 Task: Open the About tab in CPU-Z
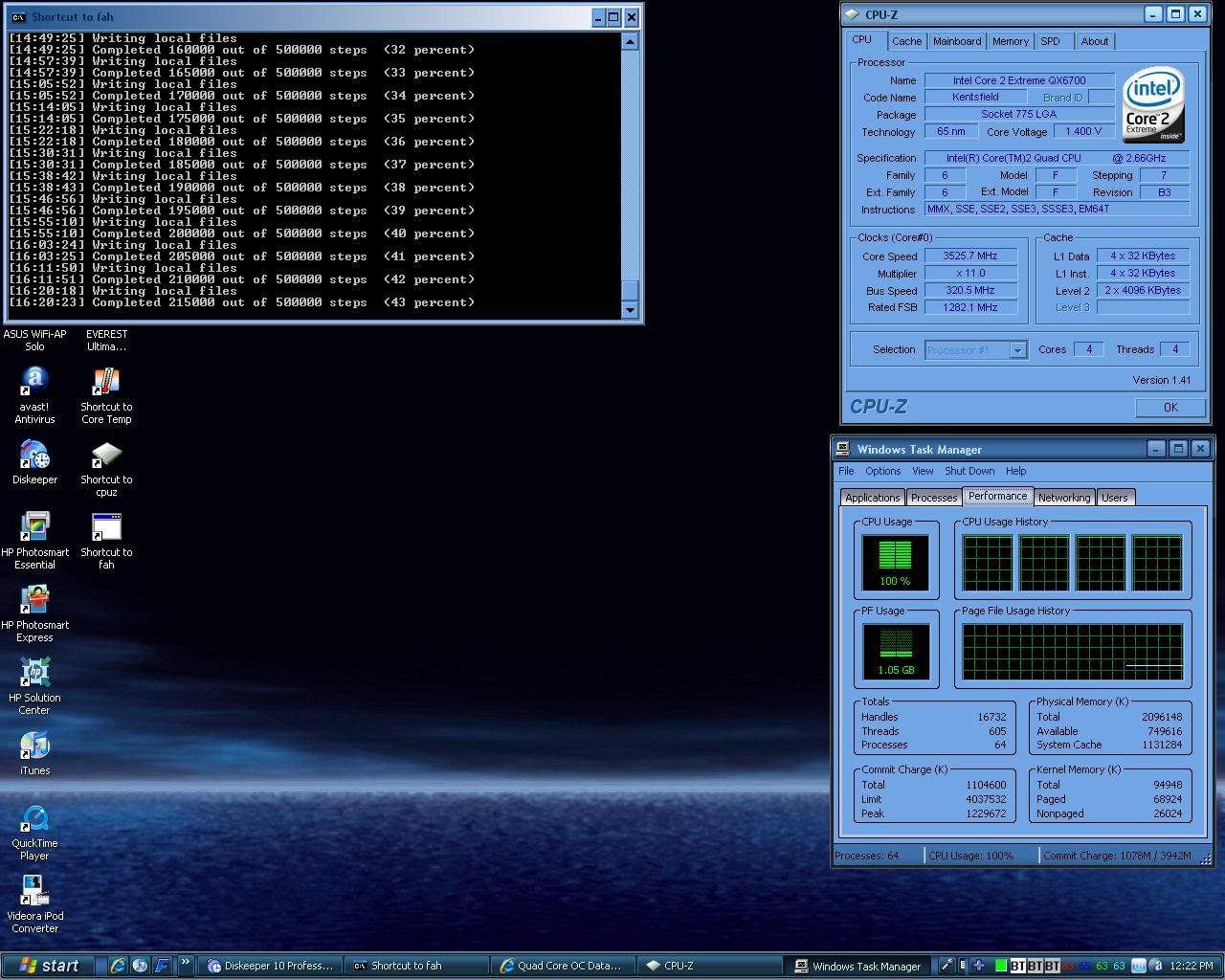[1095, 41]
